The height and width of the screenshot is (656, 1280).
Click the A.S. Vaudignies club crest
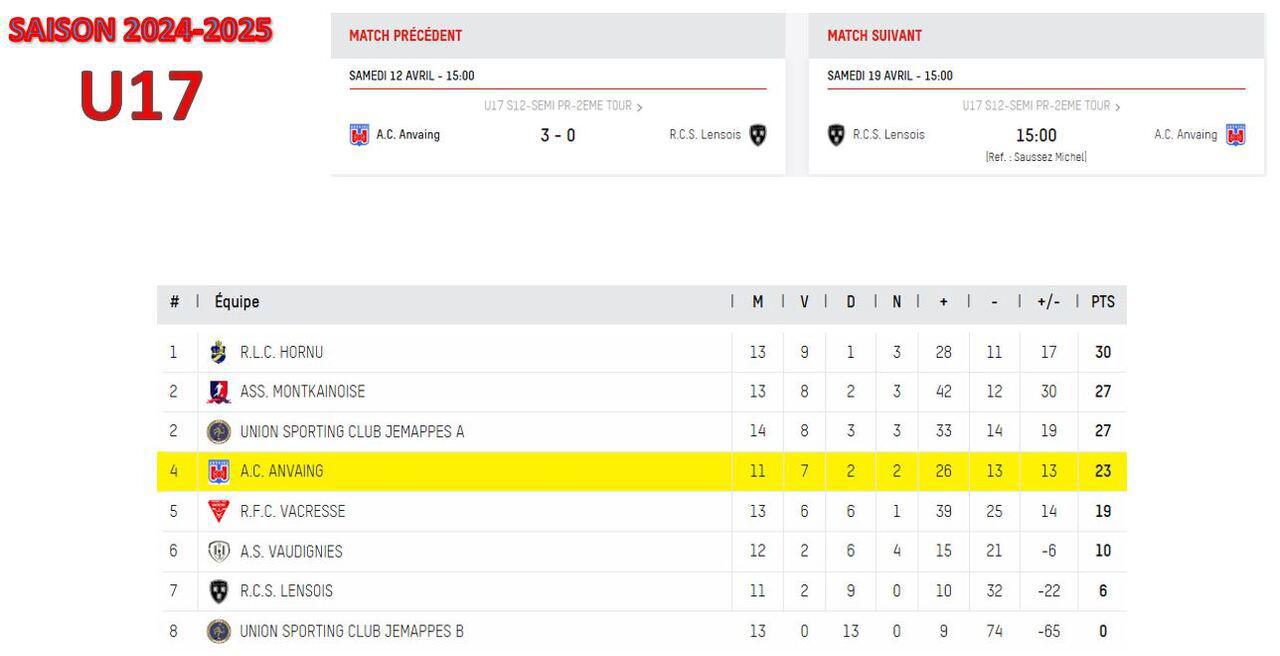tap(218, 551)
